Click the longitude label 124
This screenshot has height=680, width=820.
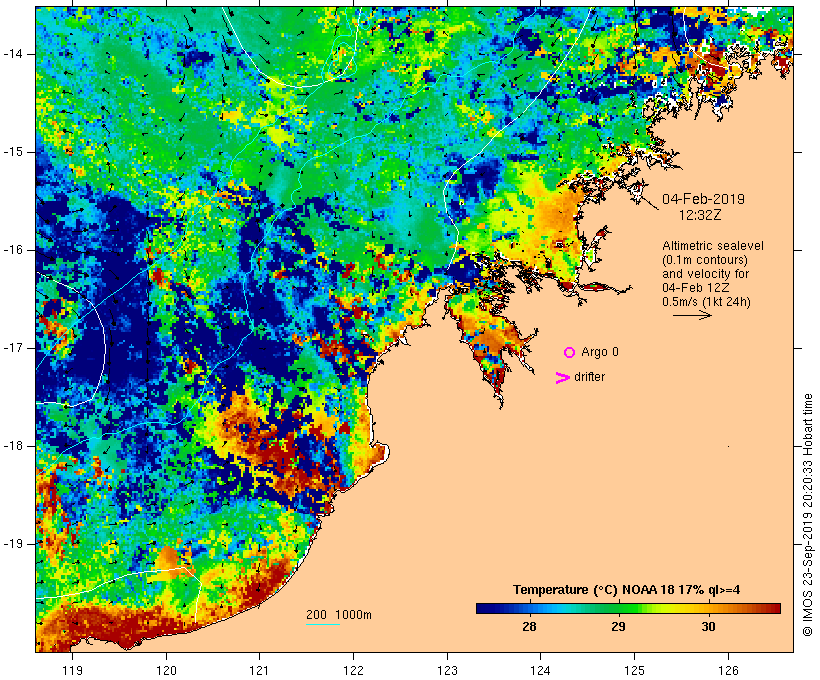[540, 670]
